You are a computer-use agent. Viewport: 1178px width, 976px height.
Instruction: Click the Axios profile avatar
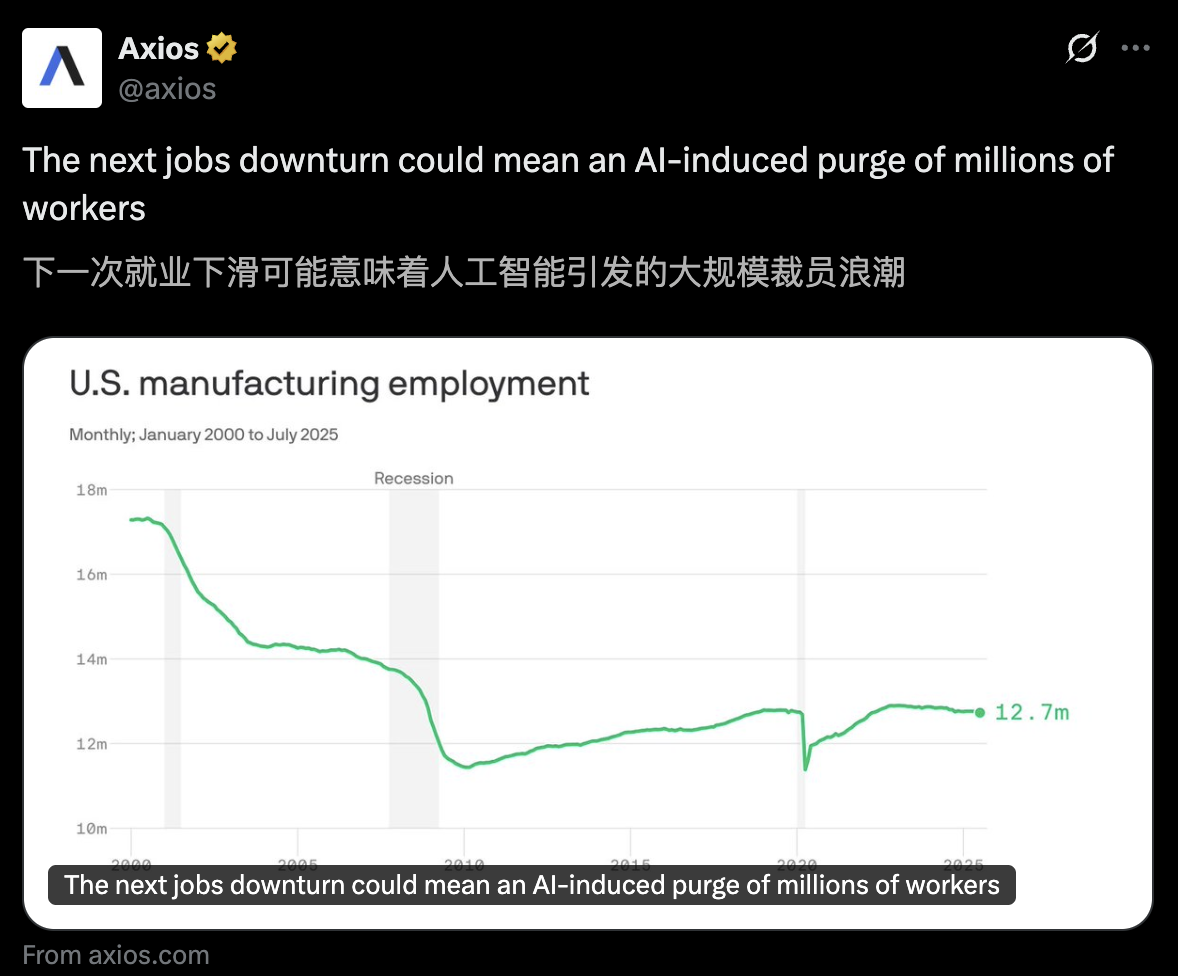[x=62, y=68]
